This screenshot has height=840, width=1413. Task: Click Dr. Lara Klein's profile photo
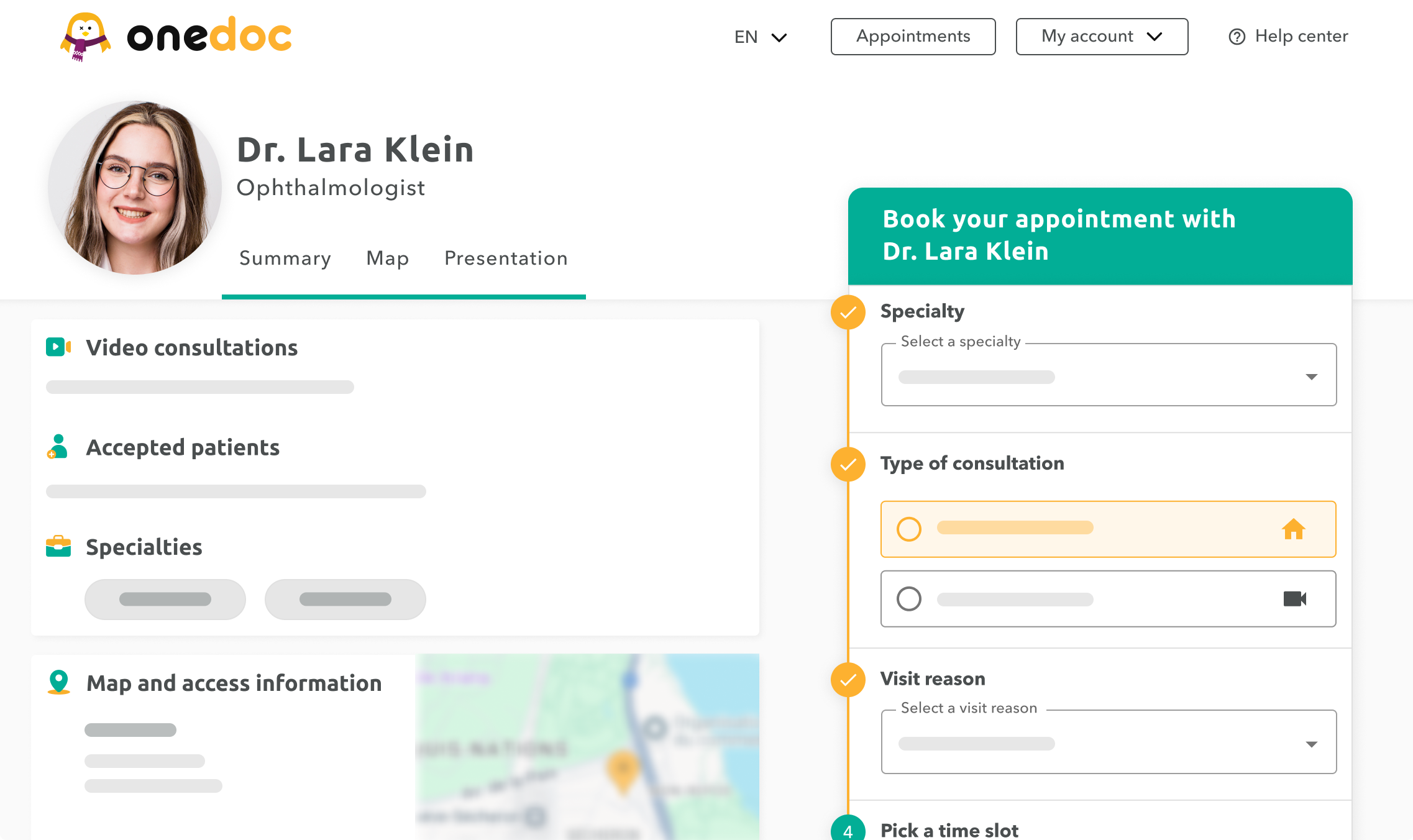[135, 188]
